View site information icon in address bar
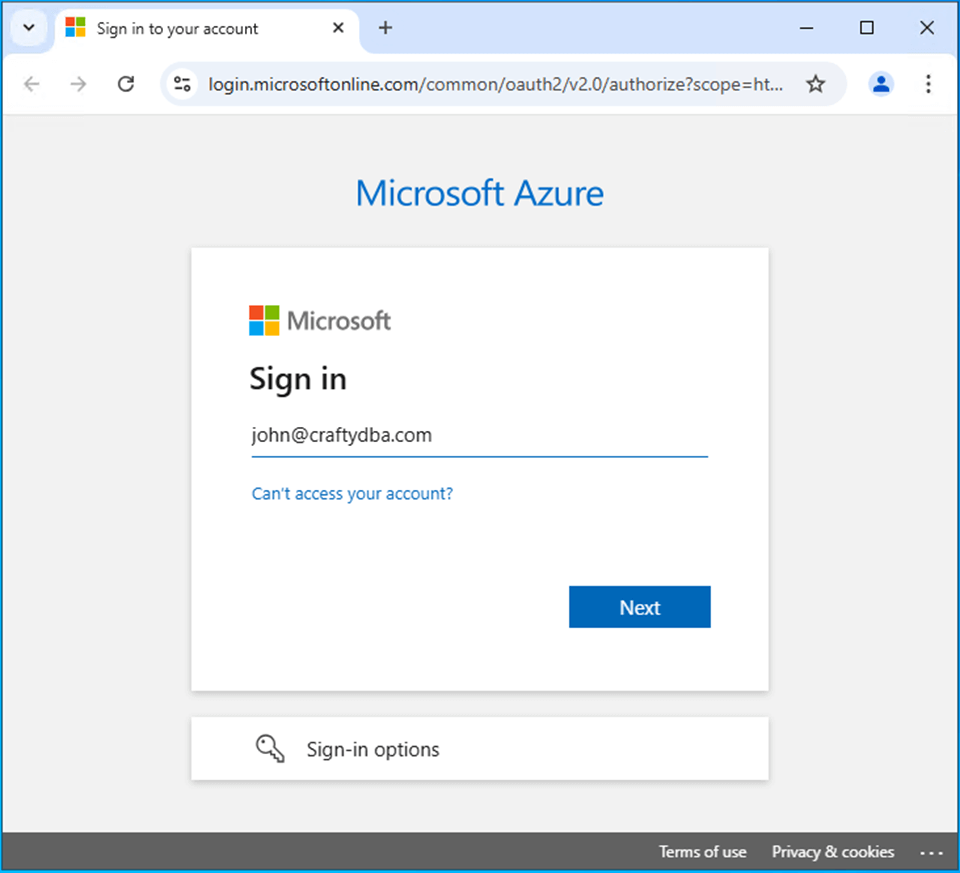 [x=182, y=84]
